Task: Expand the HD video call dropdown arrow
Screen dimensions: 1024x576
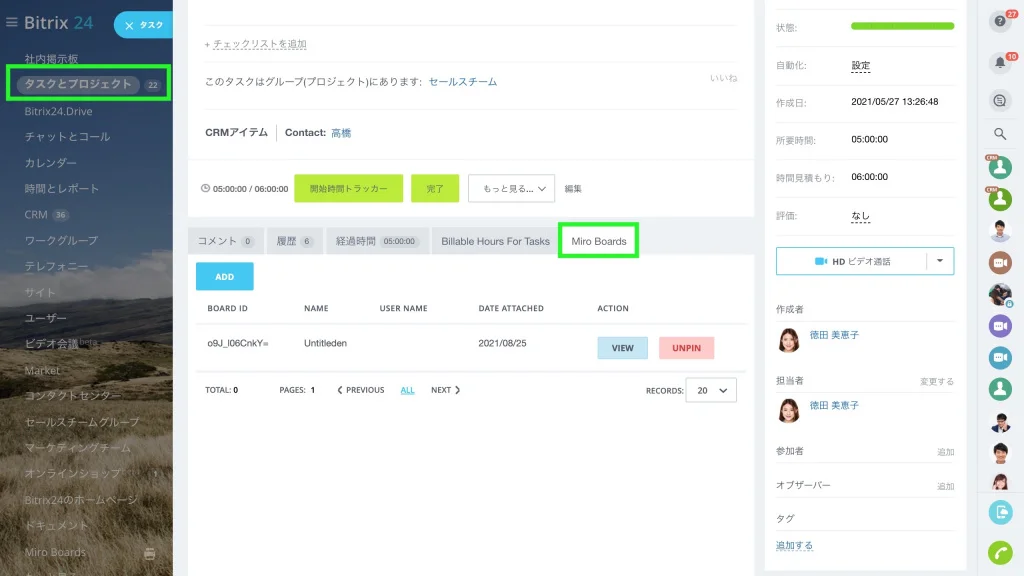Action: 940,261
